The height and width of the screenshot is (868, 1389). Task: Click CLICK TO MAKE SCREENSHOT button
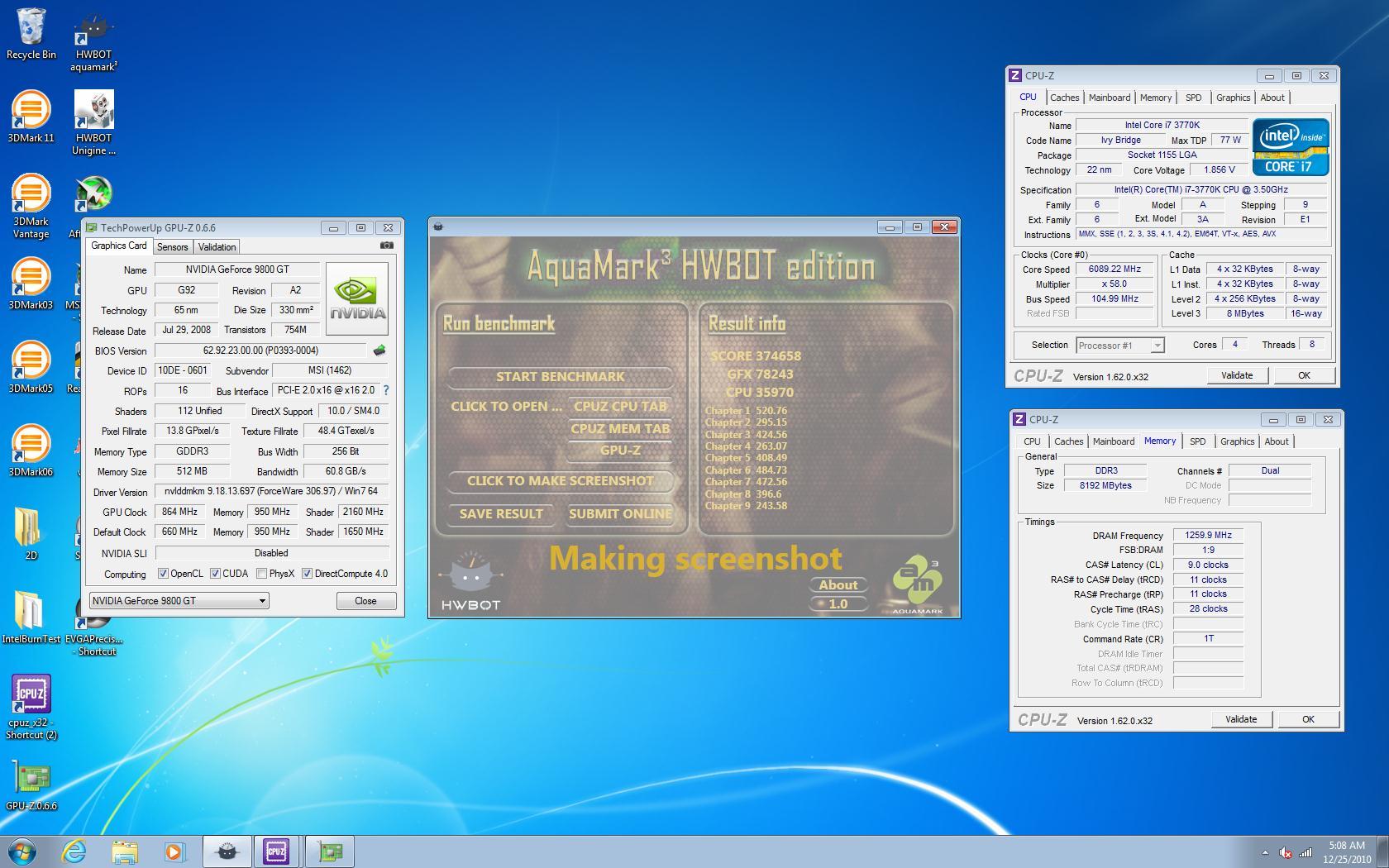coord(560,481)
